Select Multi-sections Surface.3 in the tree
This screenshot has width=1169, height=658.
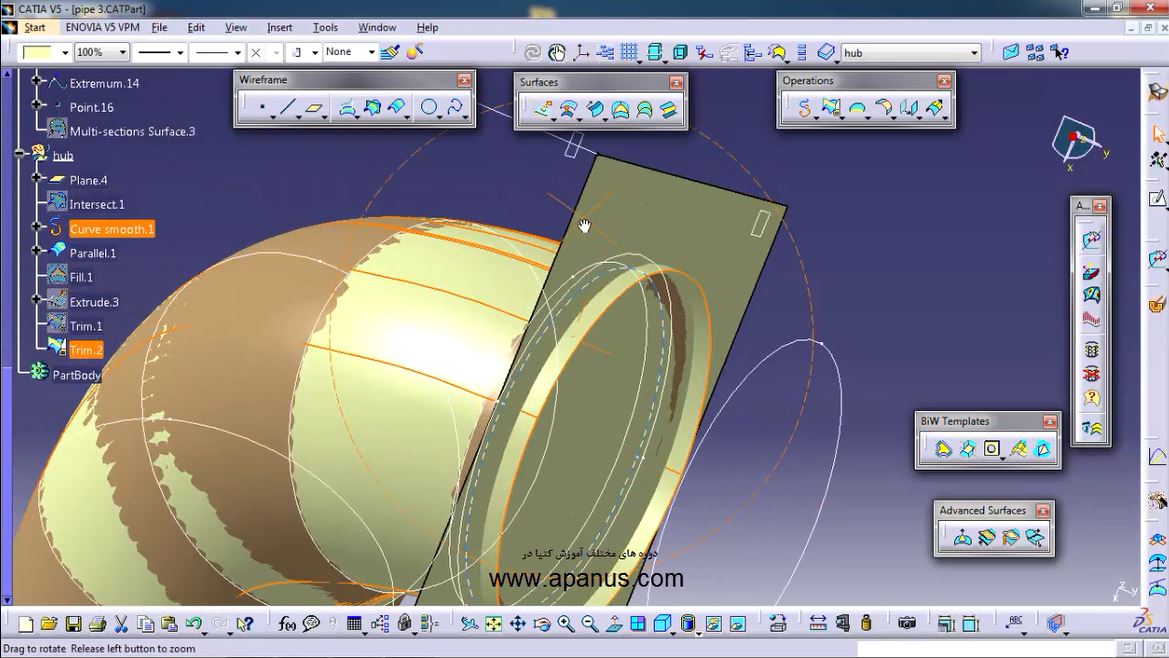click(132, 131)
